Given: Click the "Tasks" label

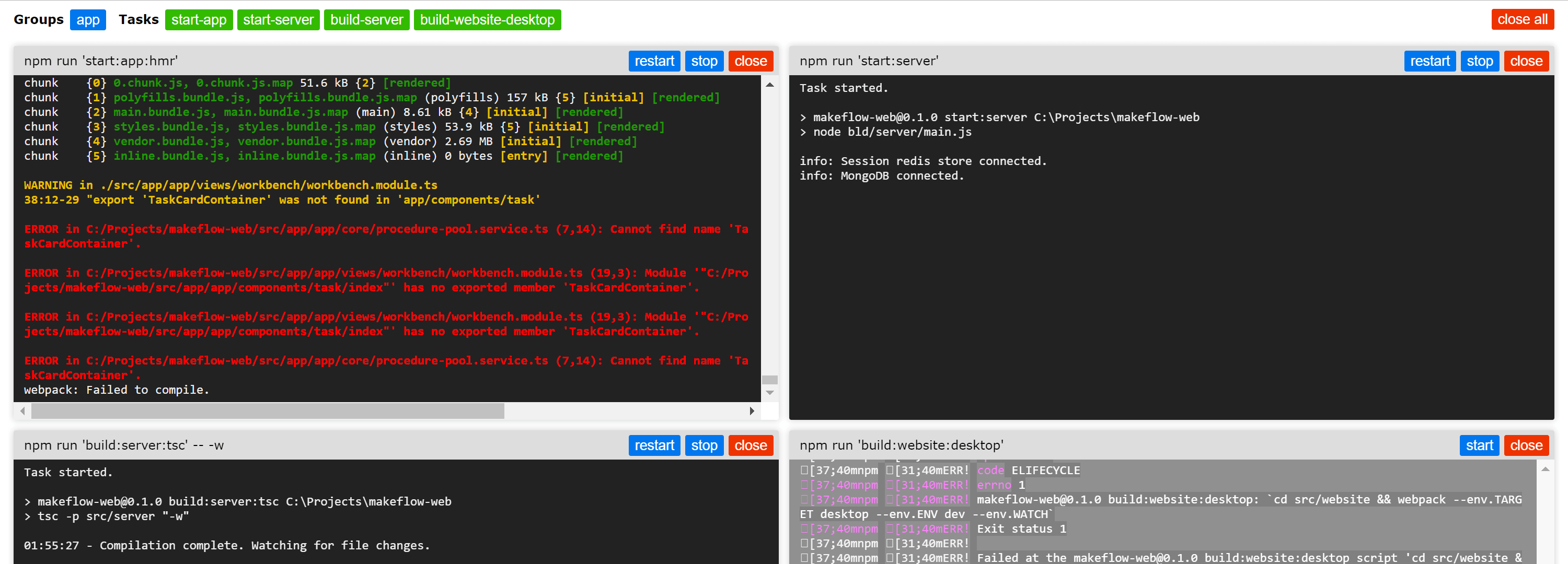Looking at the screenshot, I should point(139,19).
